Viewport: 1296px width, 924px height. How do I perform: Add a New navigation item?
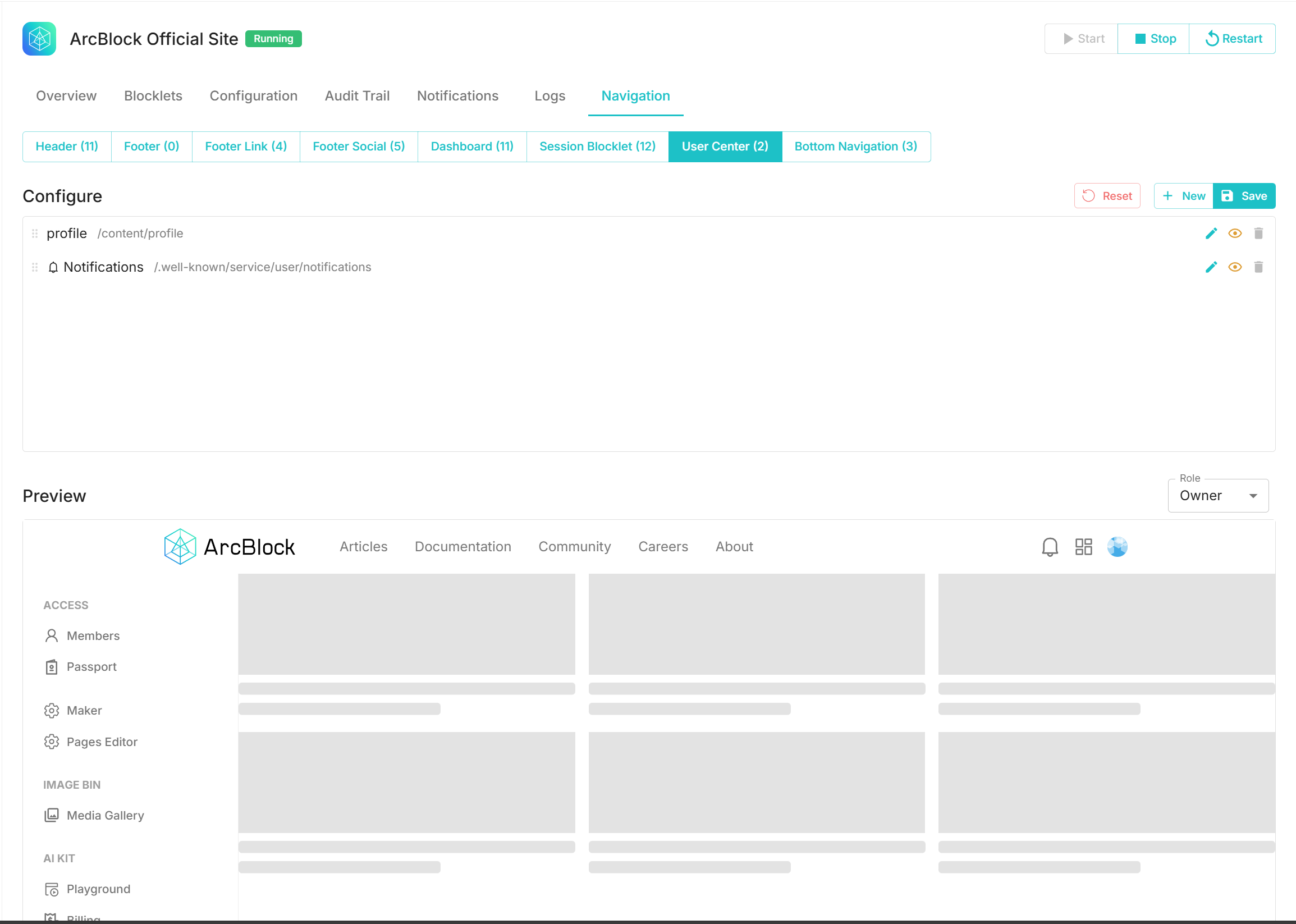(x=1183, y=196)
